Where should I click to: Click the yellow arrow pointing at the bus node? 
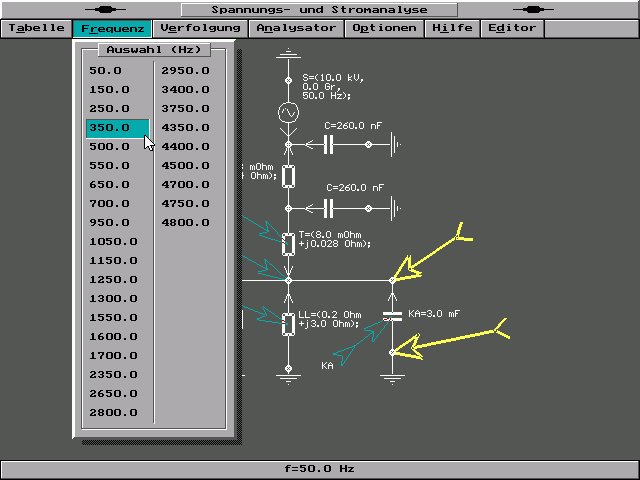point(430,255)
